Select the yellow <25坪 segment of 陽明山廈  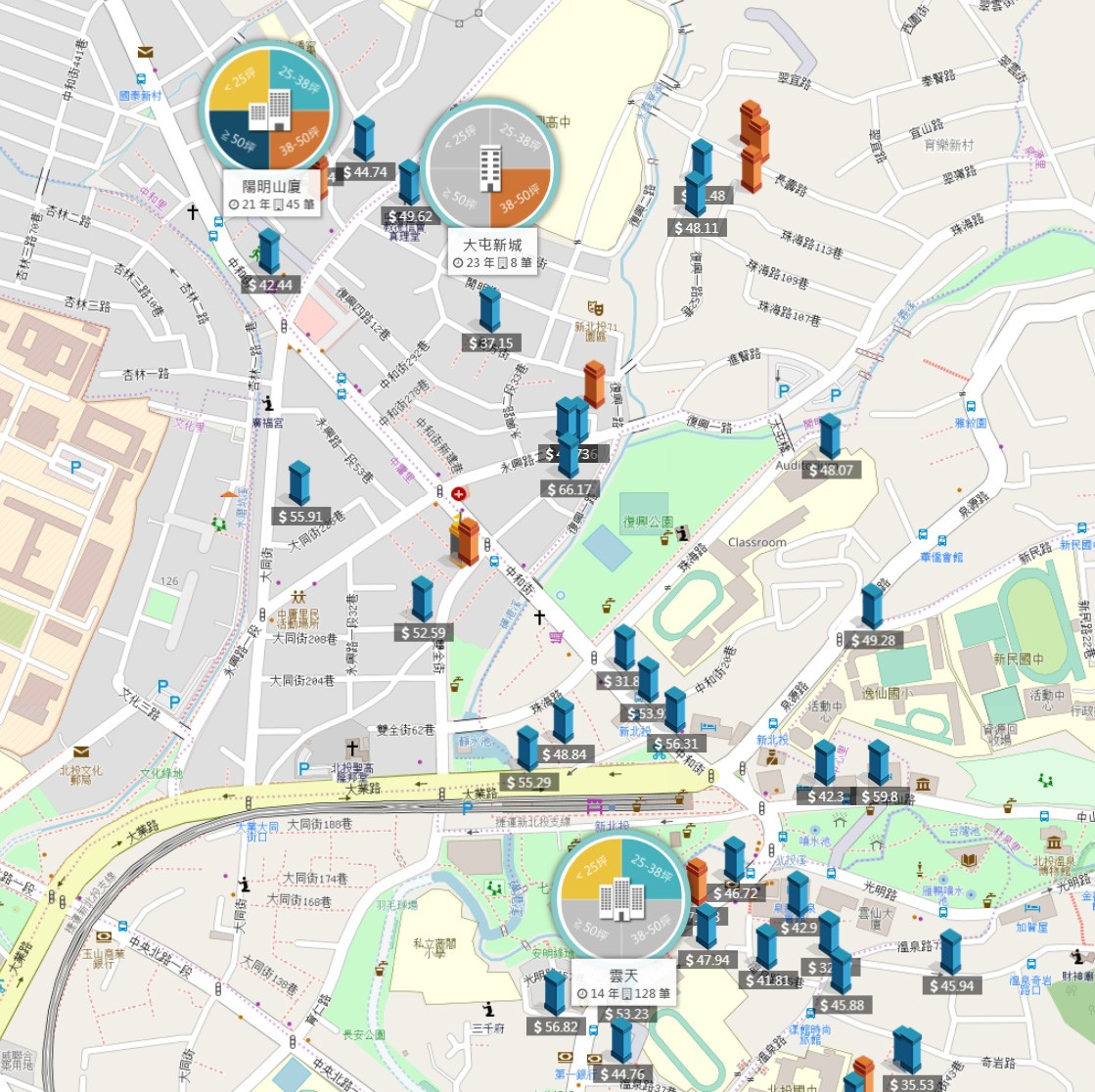click(240, 81)
